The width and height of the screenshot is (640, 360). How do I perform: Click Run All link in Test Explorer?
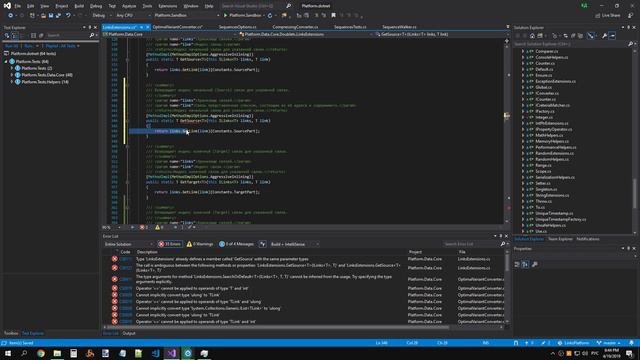[11, 46]
